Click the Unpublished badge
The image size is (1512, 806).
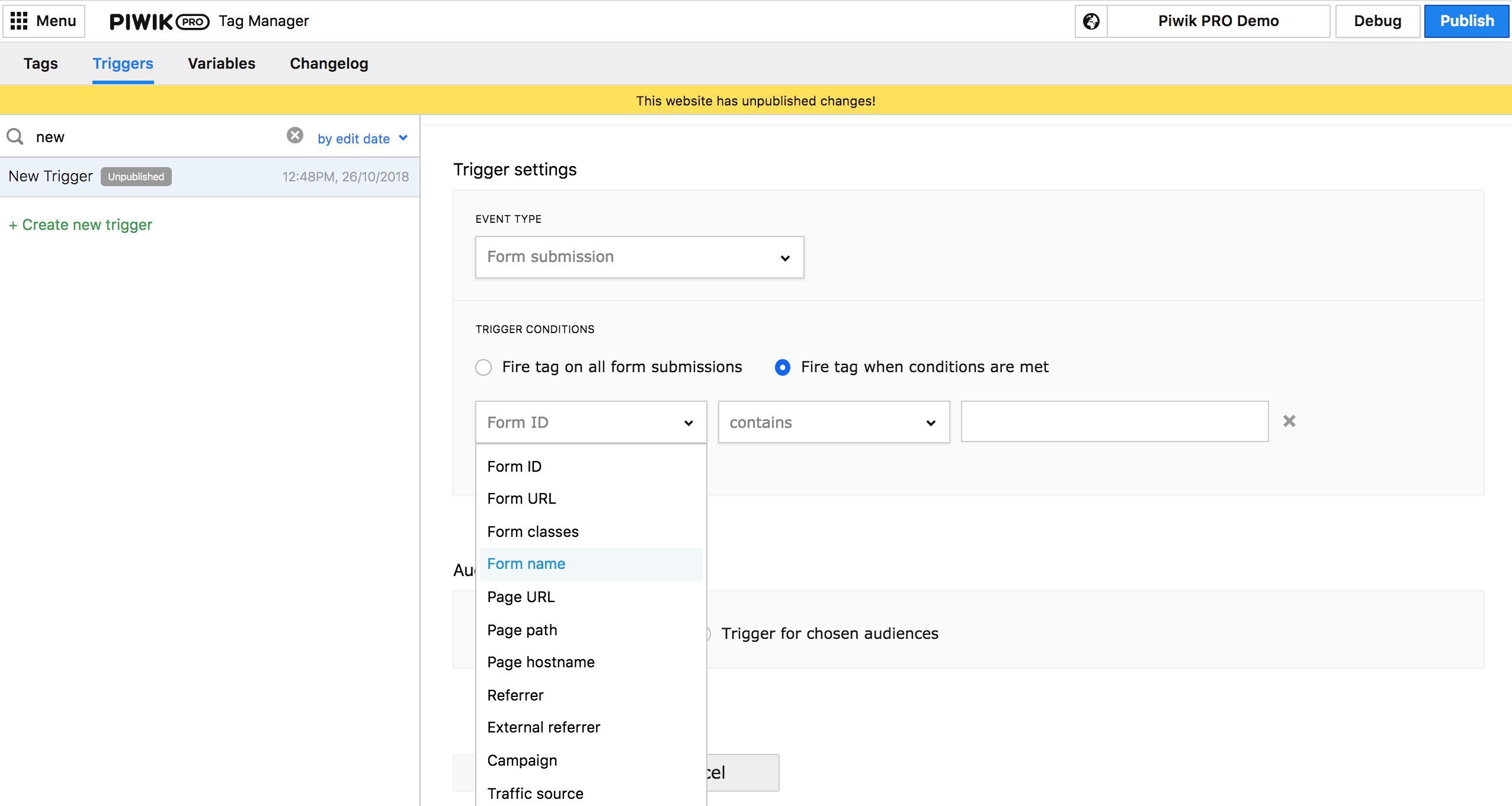point(136,177)
